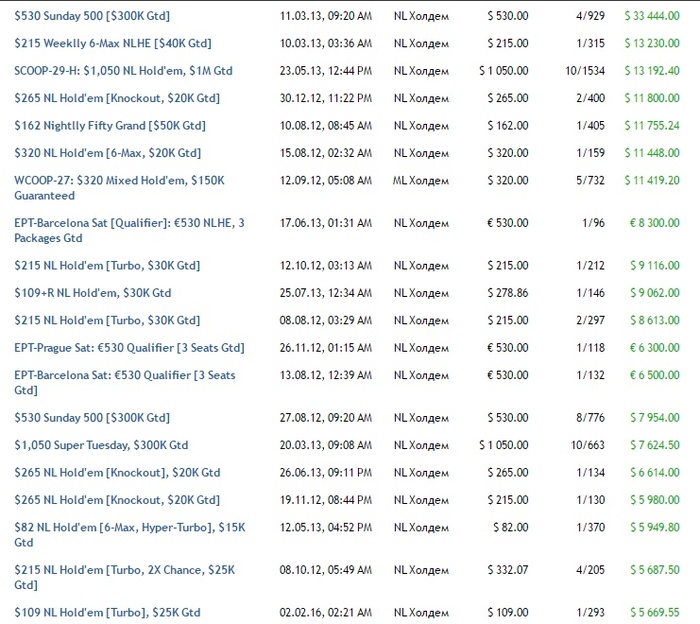Open the $82 NL Hold'em [6-Max, Hyper-Turbo] link

point(129,535)
